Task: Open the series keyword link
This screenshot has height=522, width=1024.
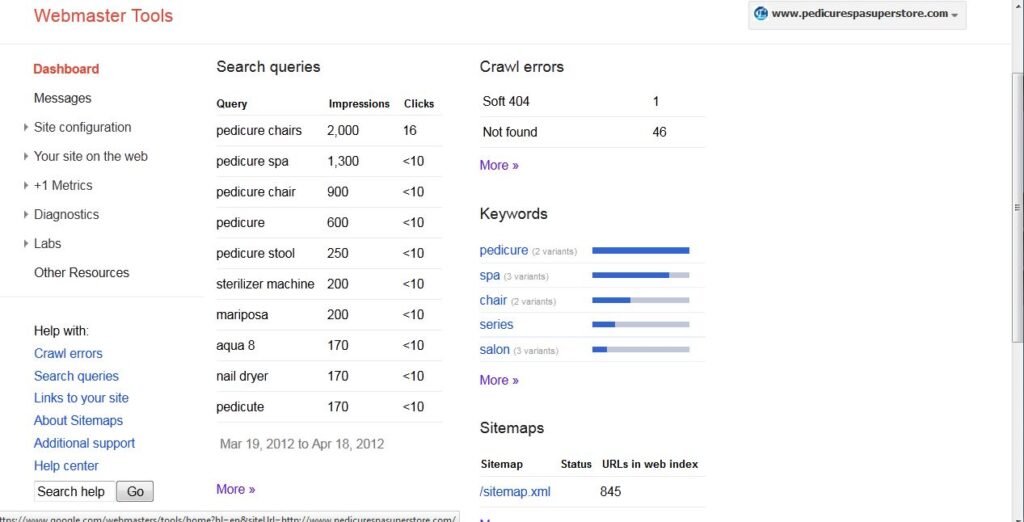Action: [x=496, y=325]
